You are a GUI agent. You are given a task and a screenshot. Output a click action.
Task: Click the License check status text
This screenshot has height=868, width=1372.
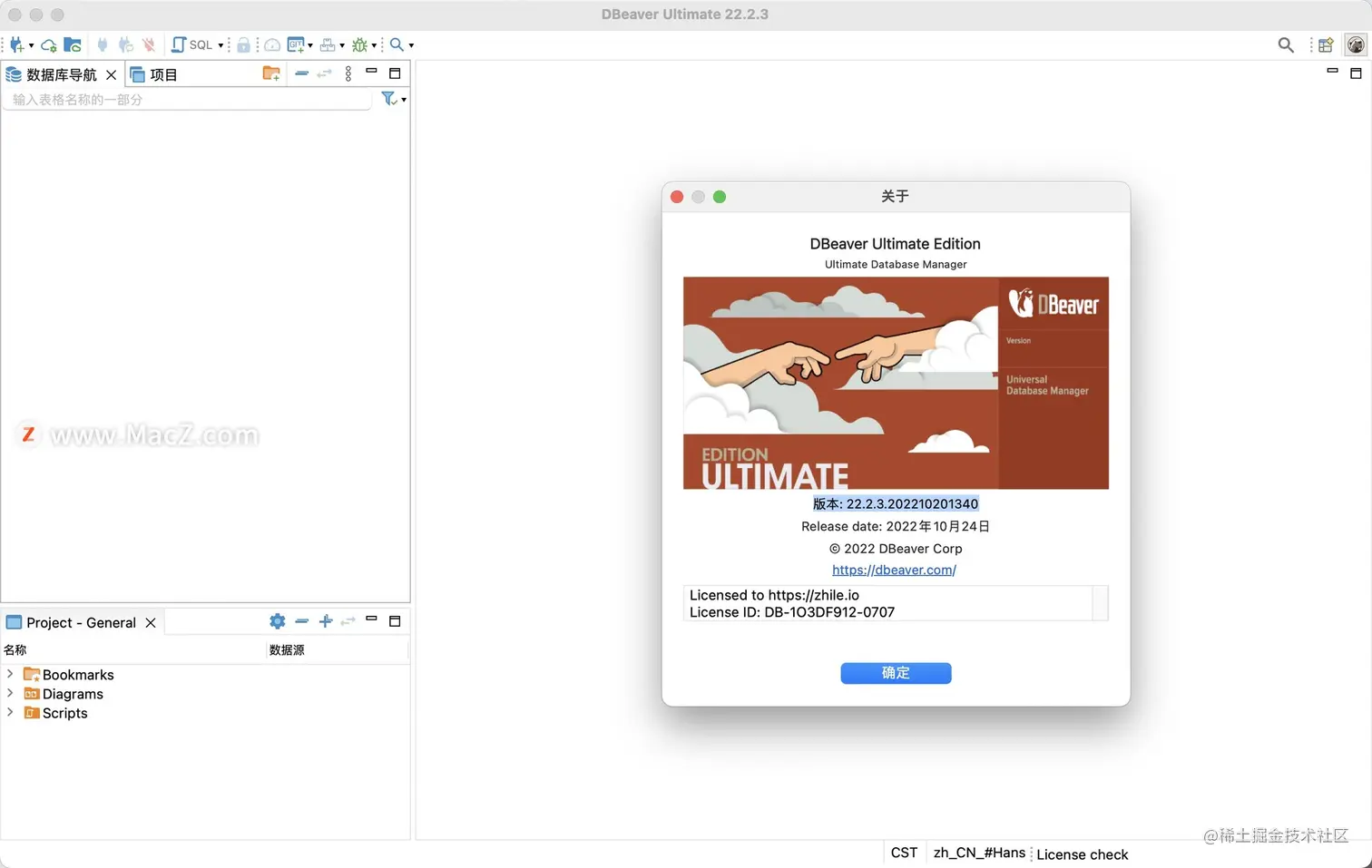(1083, 854)
